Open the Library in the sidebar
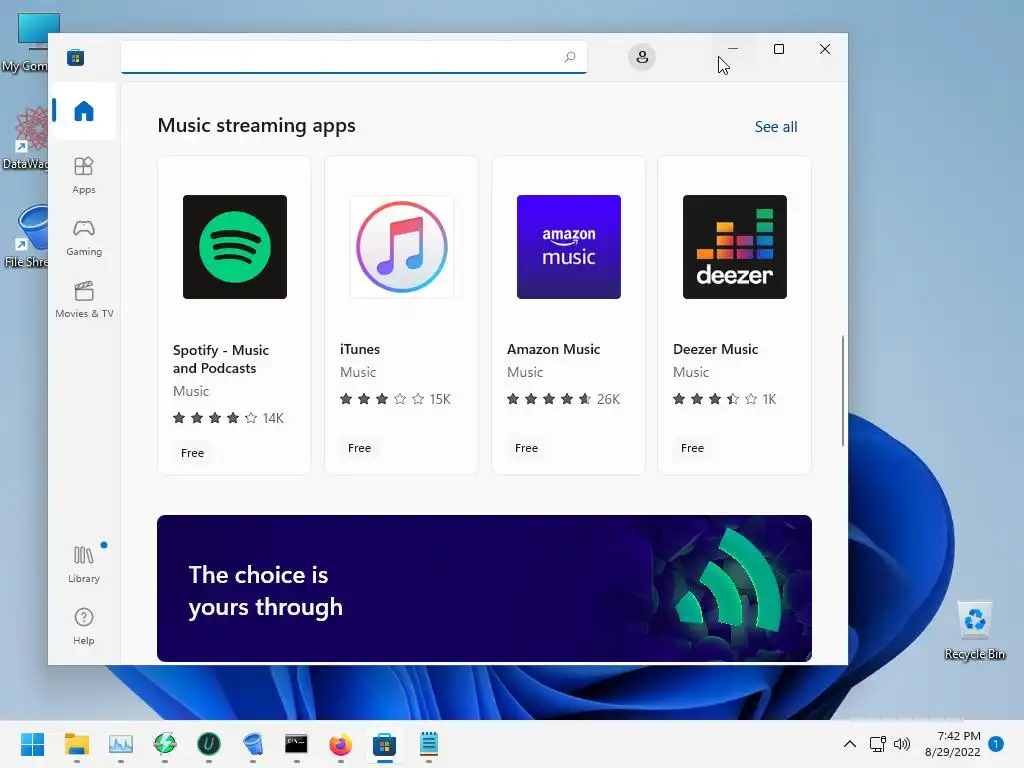 [84, 564]
